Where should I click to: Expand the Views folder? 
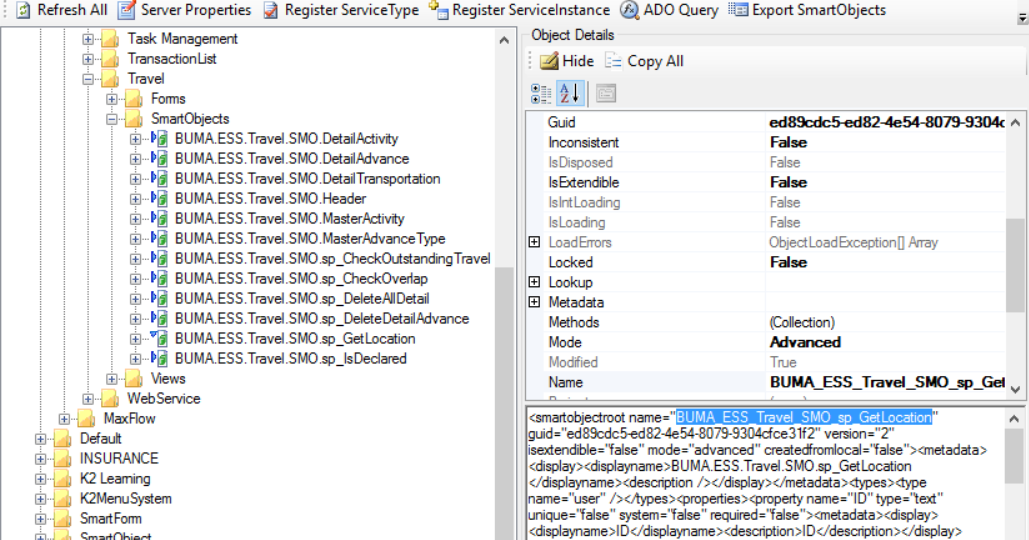112,379
